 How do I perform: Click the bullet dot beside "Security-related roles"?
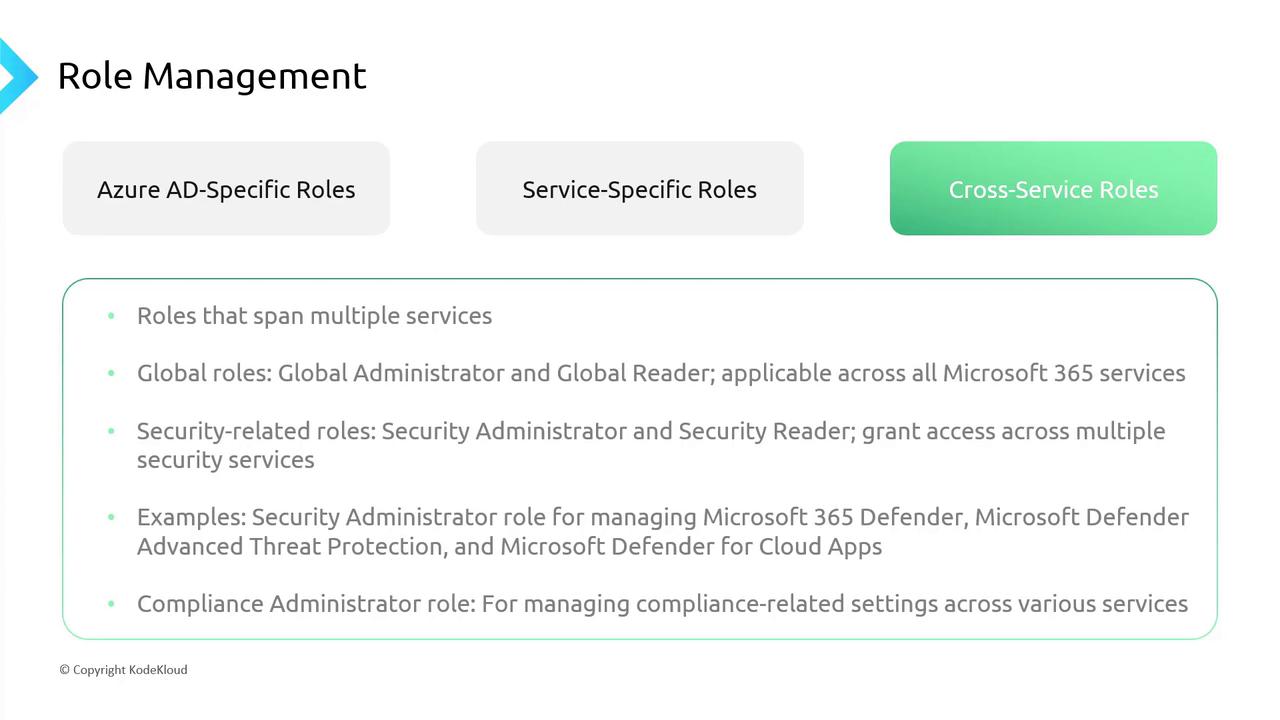click(111, 431)
